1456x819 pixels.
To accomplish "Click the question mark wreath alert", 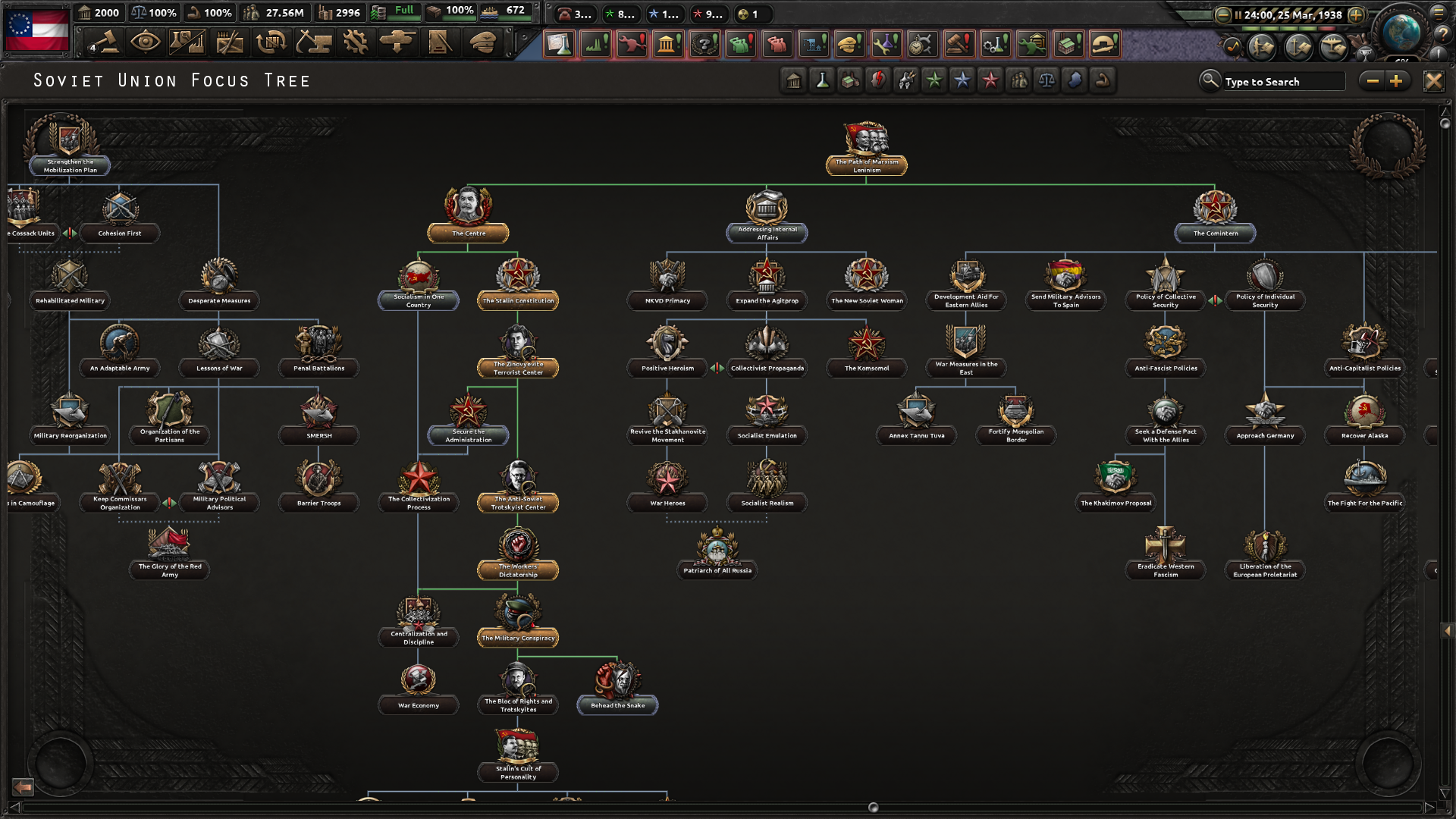I will tap(704, 44).
